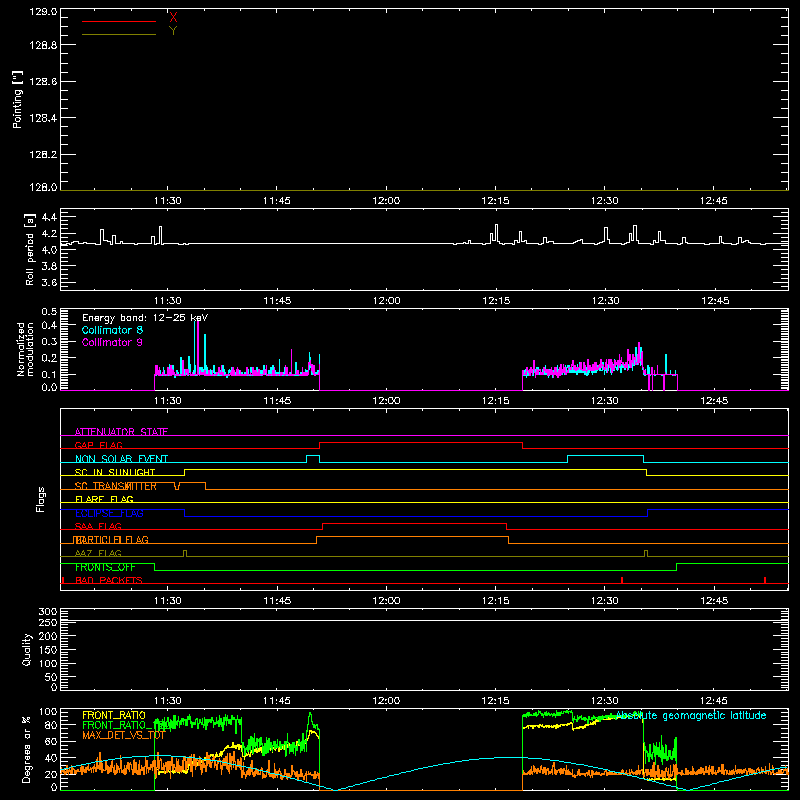Click the 3.6 roll period tick label
Screen dimensions: 800x800
(49, 282)
